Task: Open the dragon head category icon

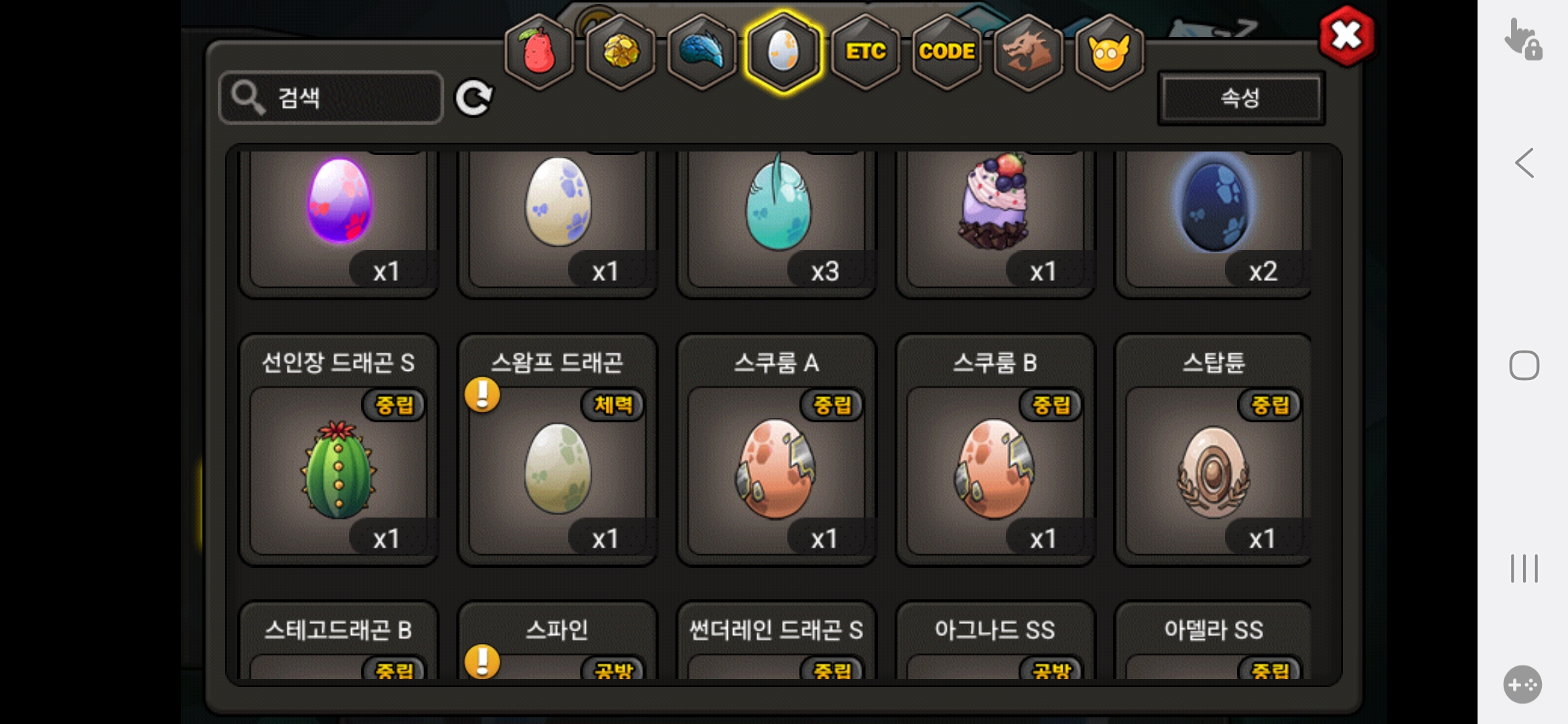Action: point(1028,52)
